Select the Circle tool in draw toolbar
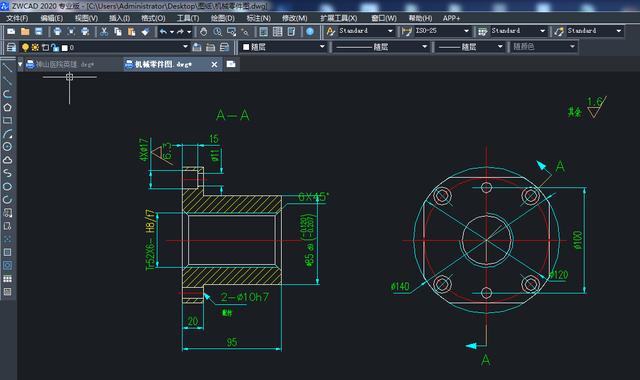Image resolution: width=640 pixels, height=380 pixels. tap(7, 147)
